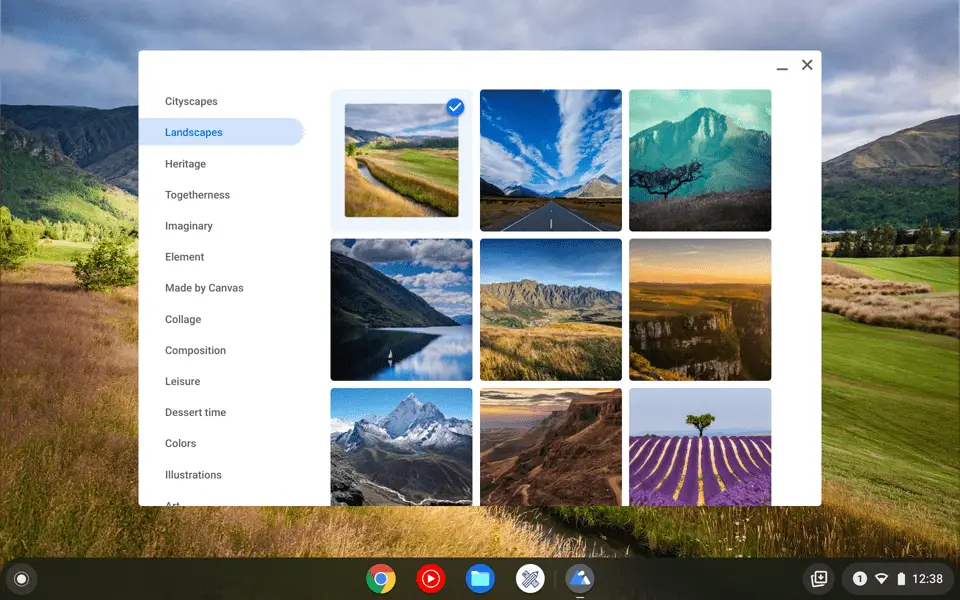Screen dimensions: 960x600
Task: Click the active Wallpaper app shelf icon
Action: (580, 578)
